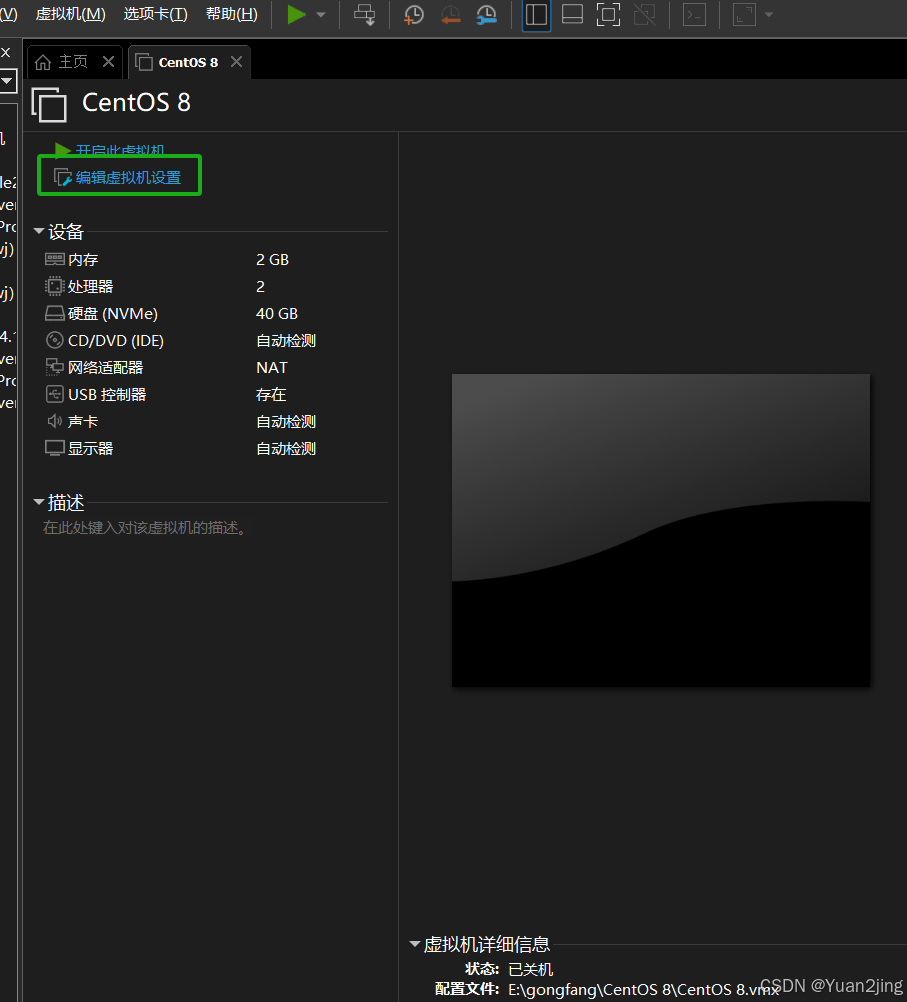Open the power options dropdown arrow
This screenshot has width=907, height=1002.
321,14
